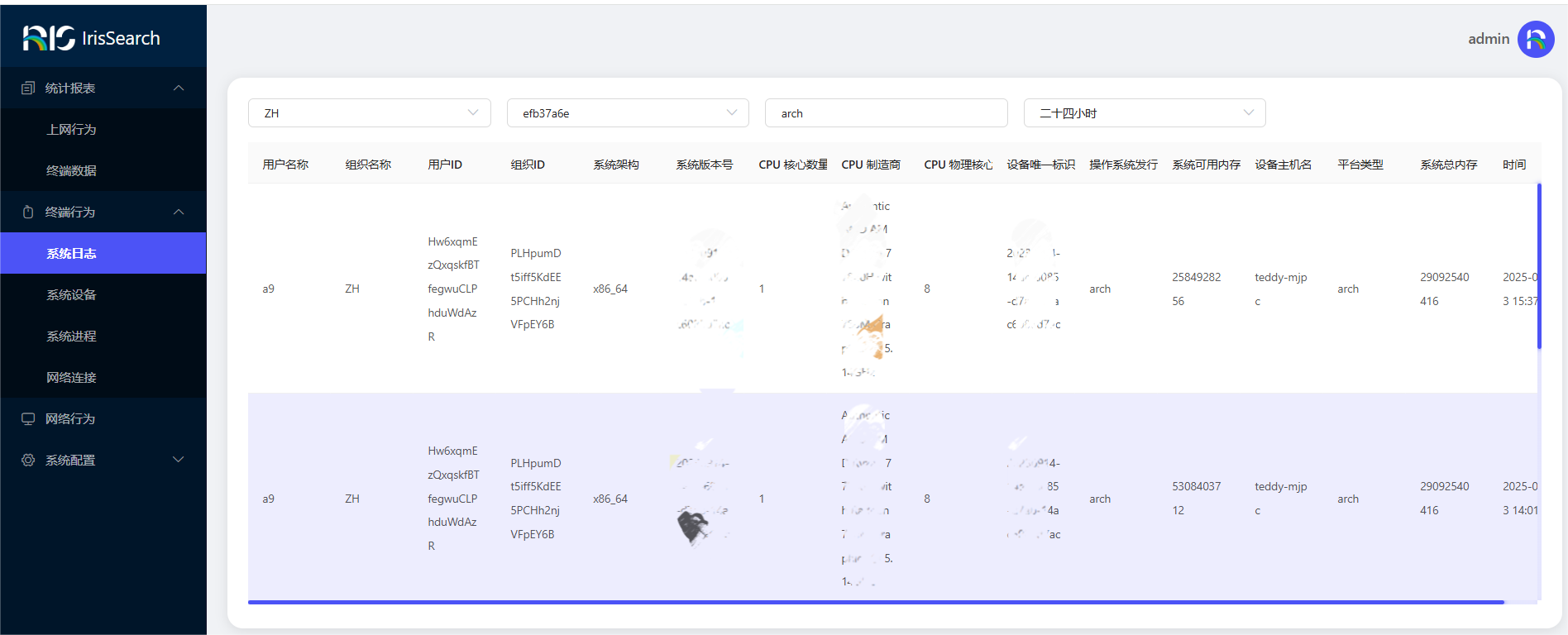Open 上网行为 menu item
Viewport: 1568px width, 635px height.
coord(103,129)
